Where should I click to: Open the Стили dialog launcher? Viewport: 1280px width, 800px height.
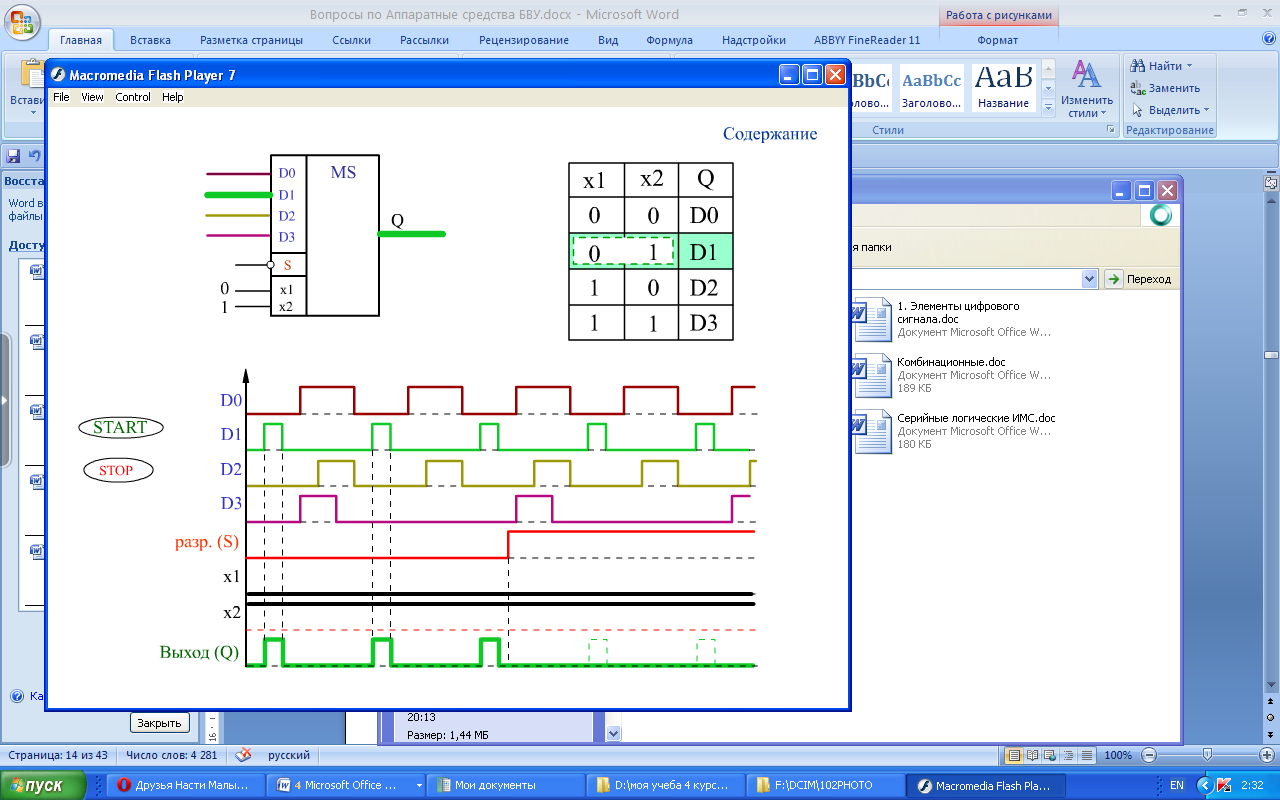(1111, 130)
